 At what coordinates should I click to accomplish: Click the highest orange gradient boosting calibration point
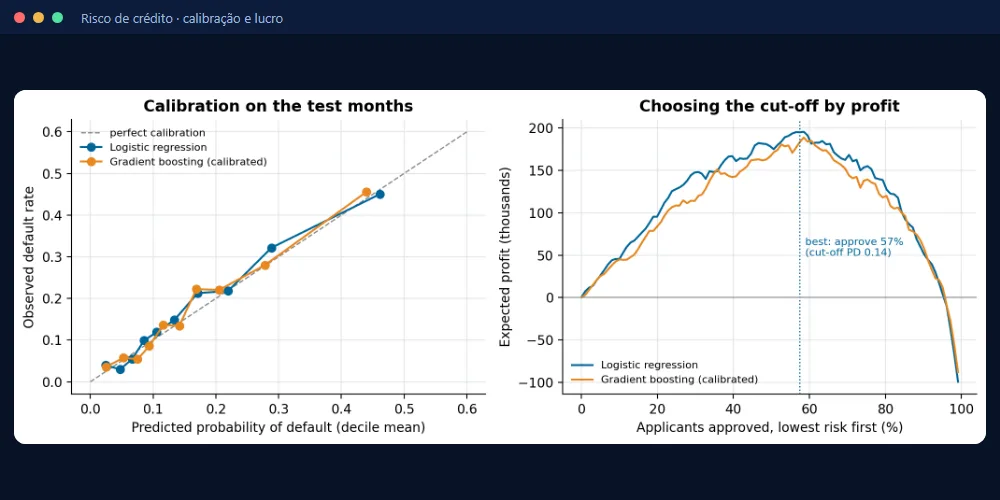[366, 192]
